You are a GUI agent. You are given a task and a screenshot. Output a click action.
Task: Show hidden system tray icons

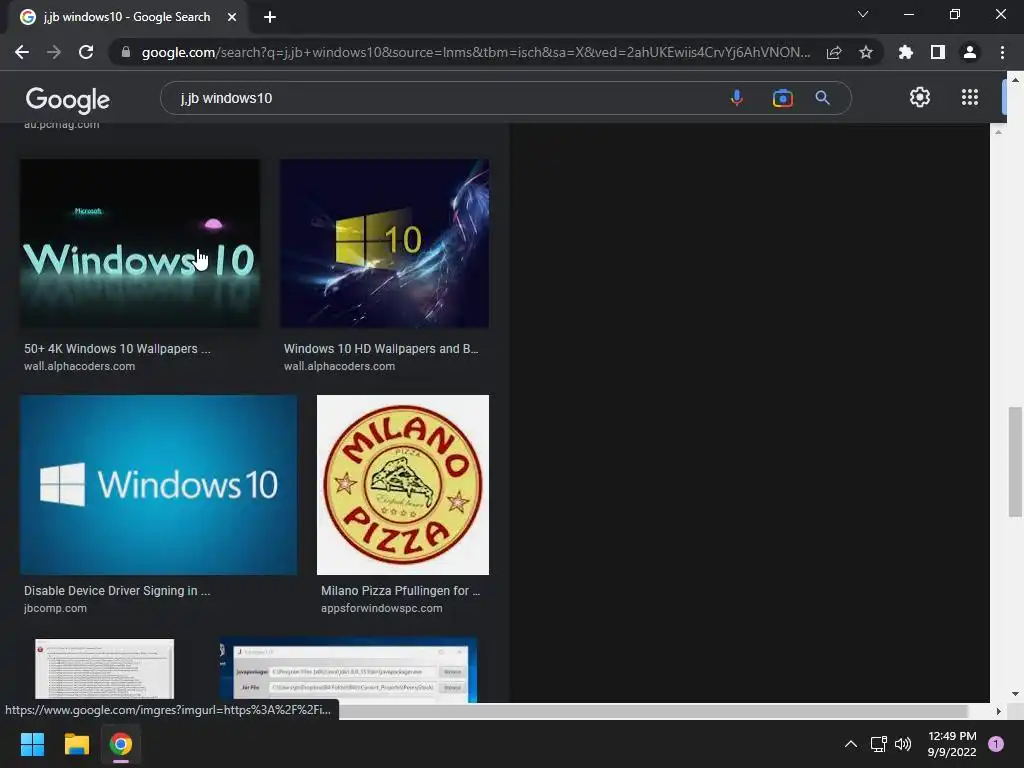click(x=851, y=744)
